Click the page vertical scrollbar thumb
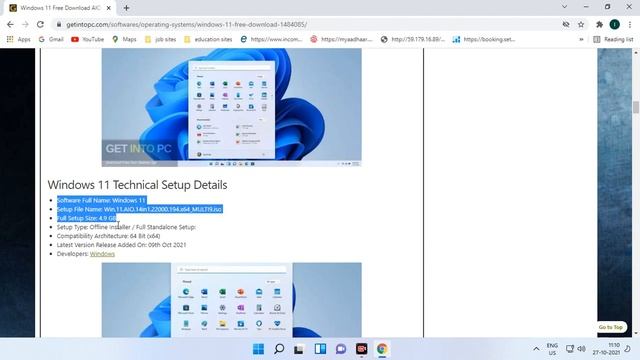The width and height of the screenshot is (640, 360). coord(636,107)
